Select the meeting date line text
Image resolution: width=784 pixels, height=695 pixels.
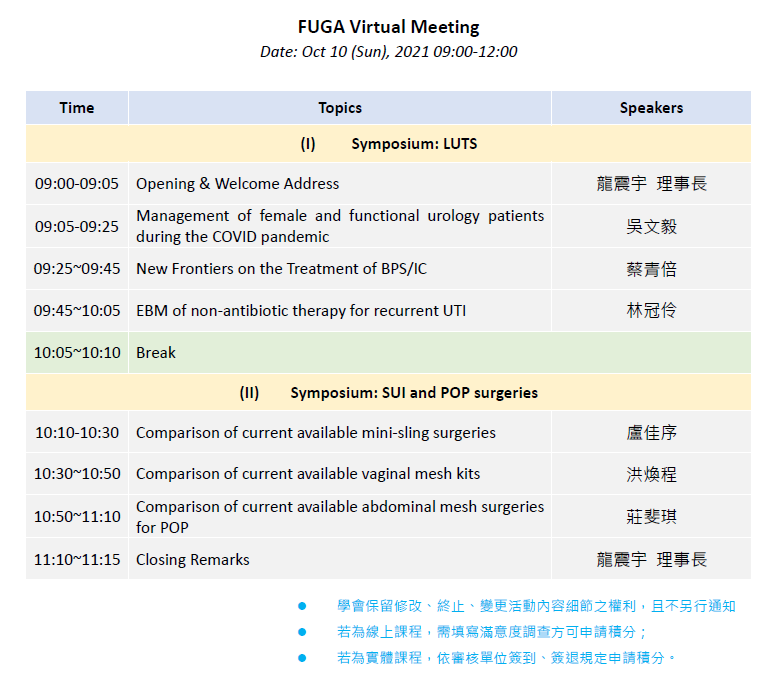point(388,52)
